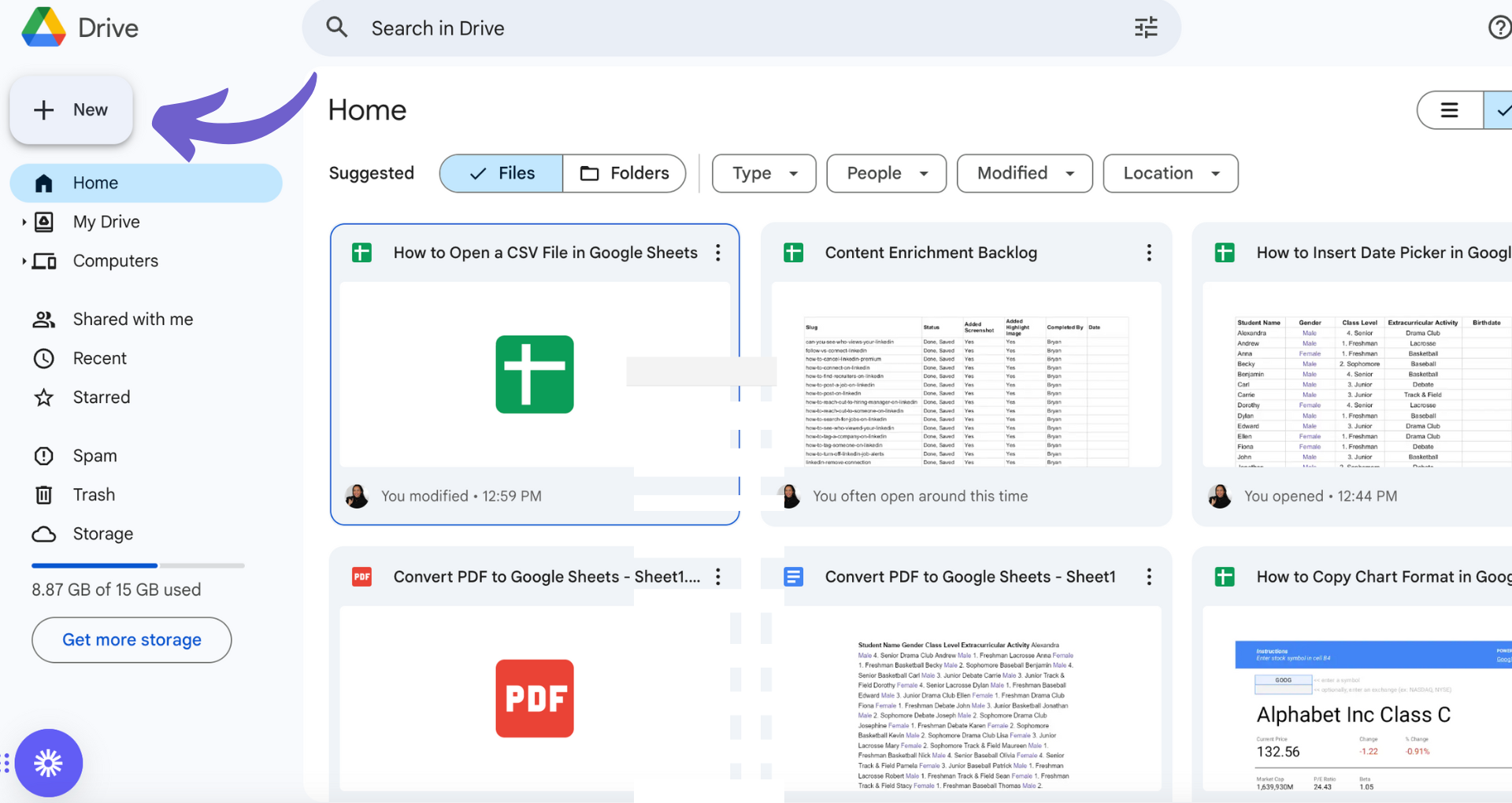Click You often open around this time
Image resolution: width=1512 pixels, height=803 pixels.
point(920,496)
